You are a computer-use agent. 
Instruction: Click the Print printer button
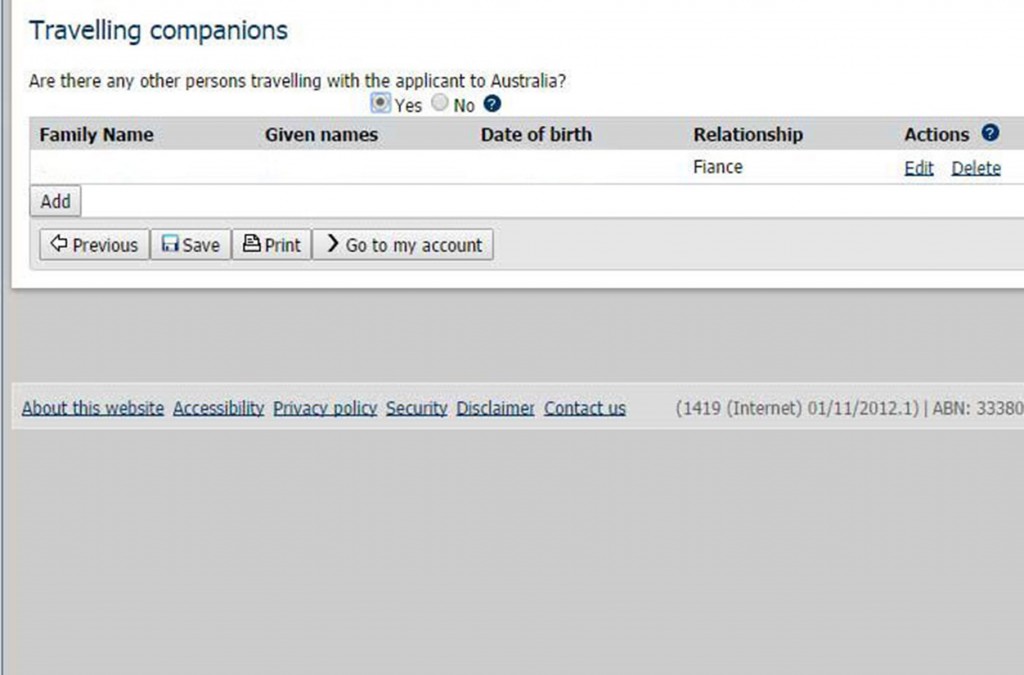[x=272, y=245]
